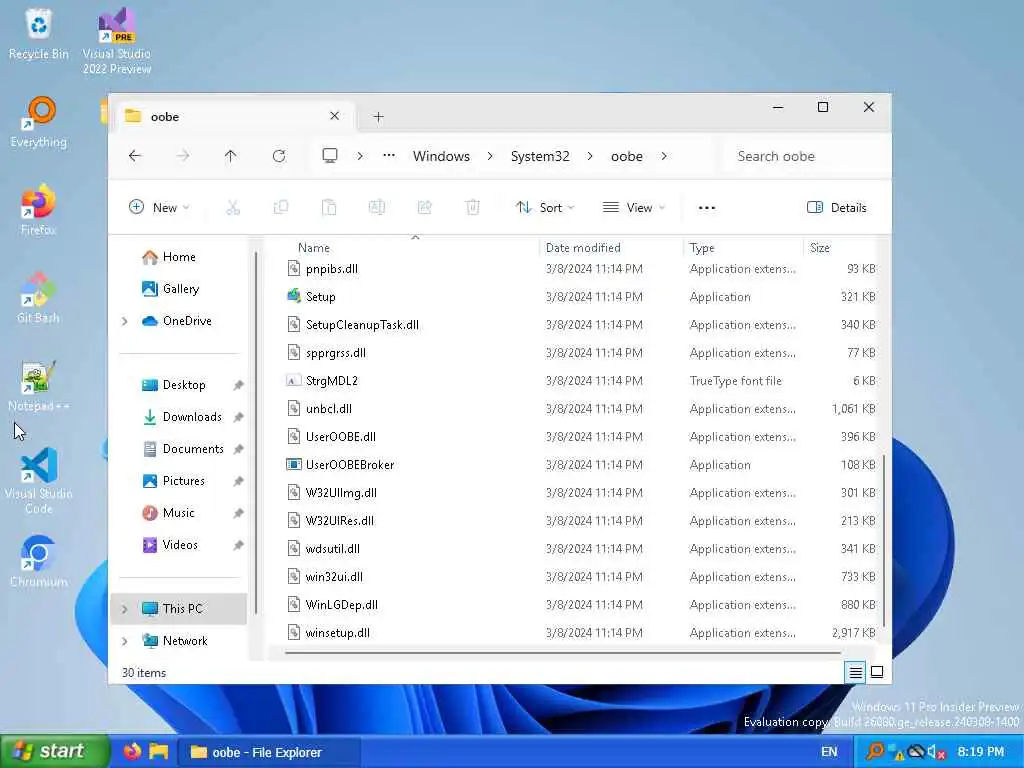This screenshot has height=768, width=1024.
Task: Click the Everything search tray icon
Action: pyautogui.click(x=874, y=752)
